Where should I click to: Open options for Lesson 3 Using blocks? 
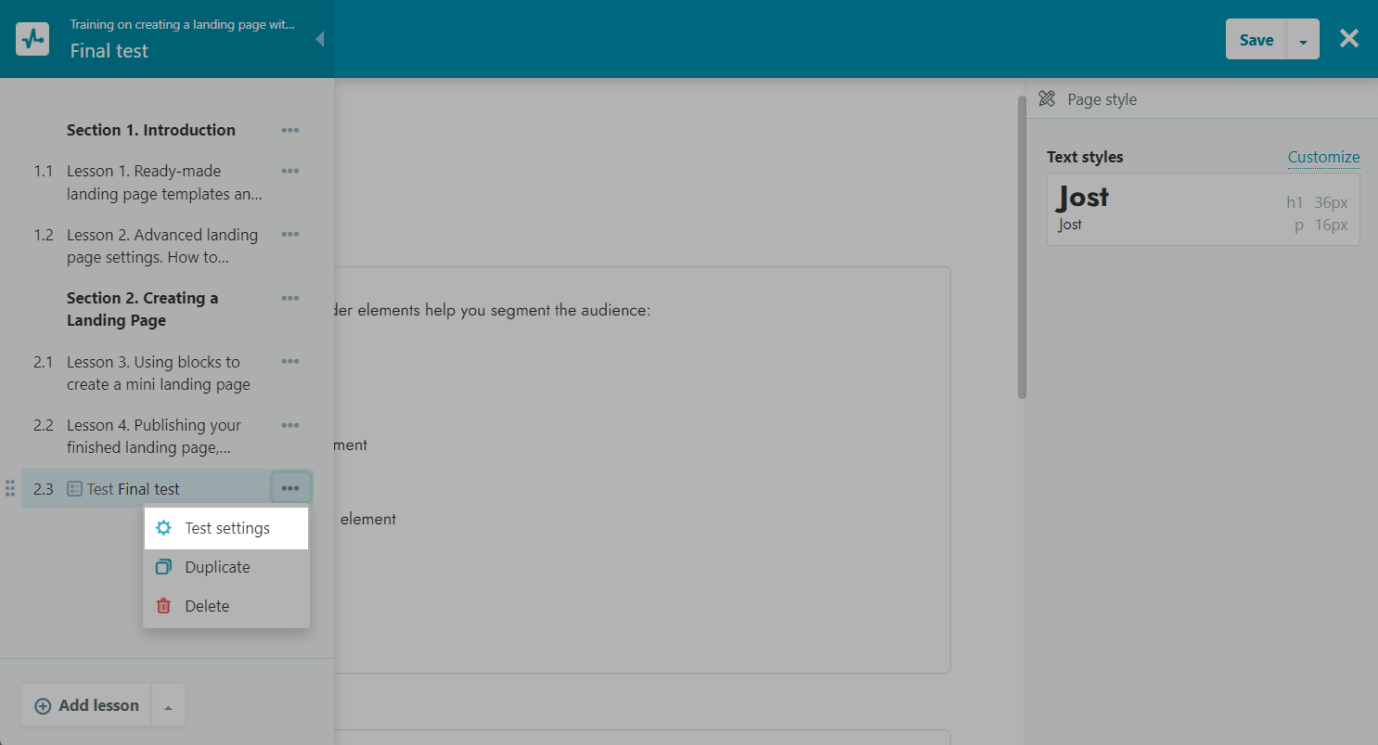pos(290,362)
